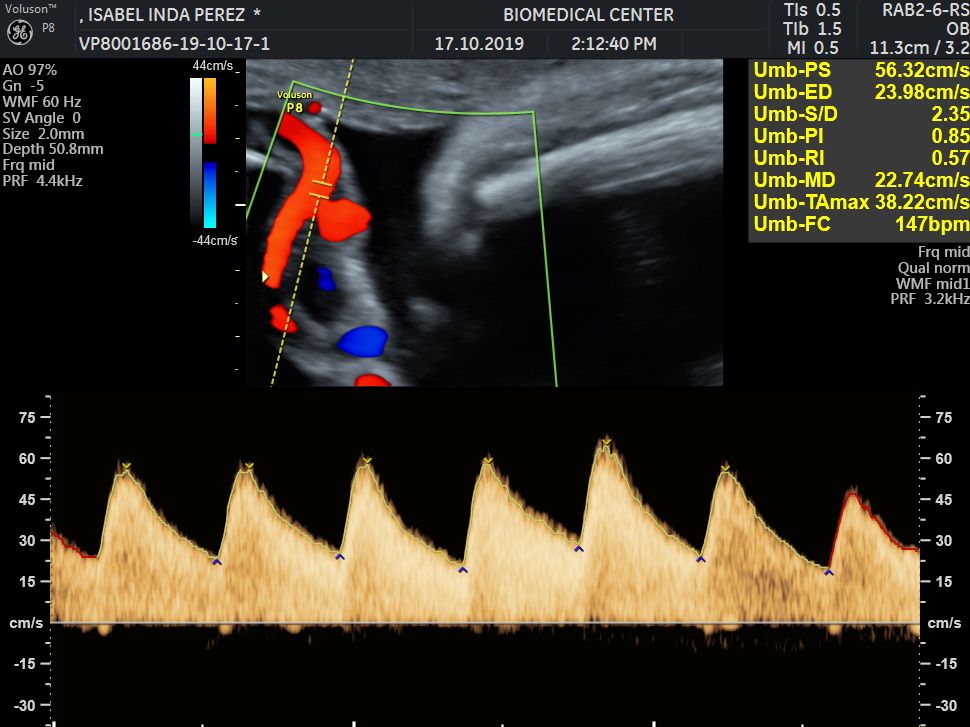The image size is (970, 727).
Task: Click the GE logo icon
Action: 20,32
